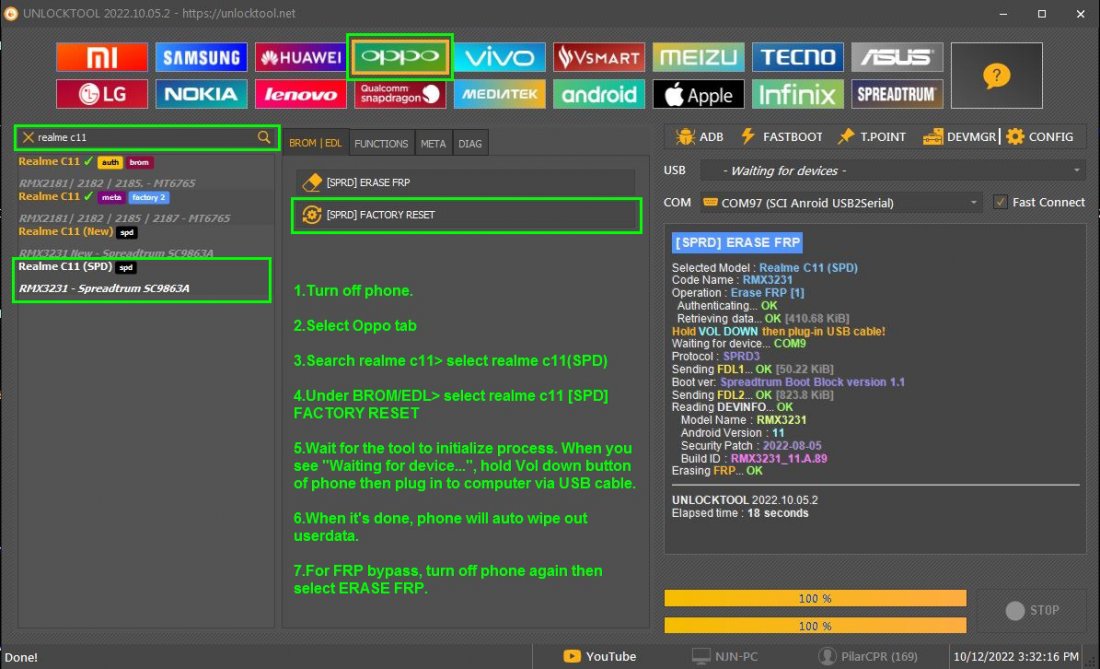Choose the Samsung brand tile
The height and width of the screenshot is (669, 1100).
(201, 57)
